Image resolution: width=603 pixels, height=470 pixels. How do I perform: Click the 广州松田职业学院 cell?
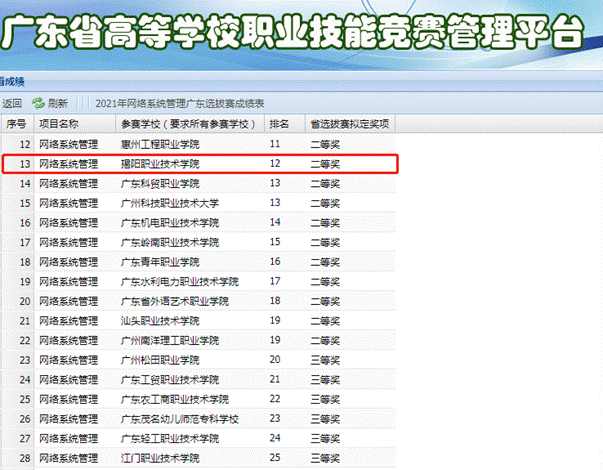pyautogui.click(x=160, y=359)
